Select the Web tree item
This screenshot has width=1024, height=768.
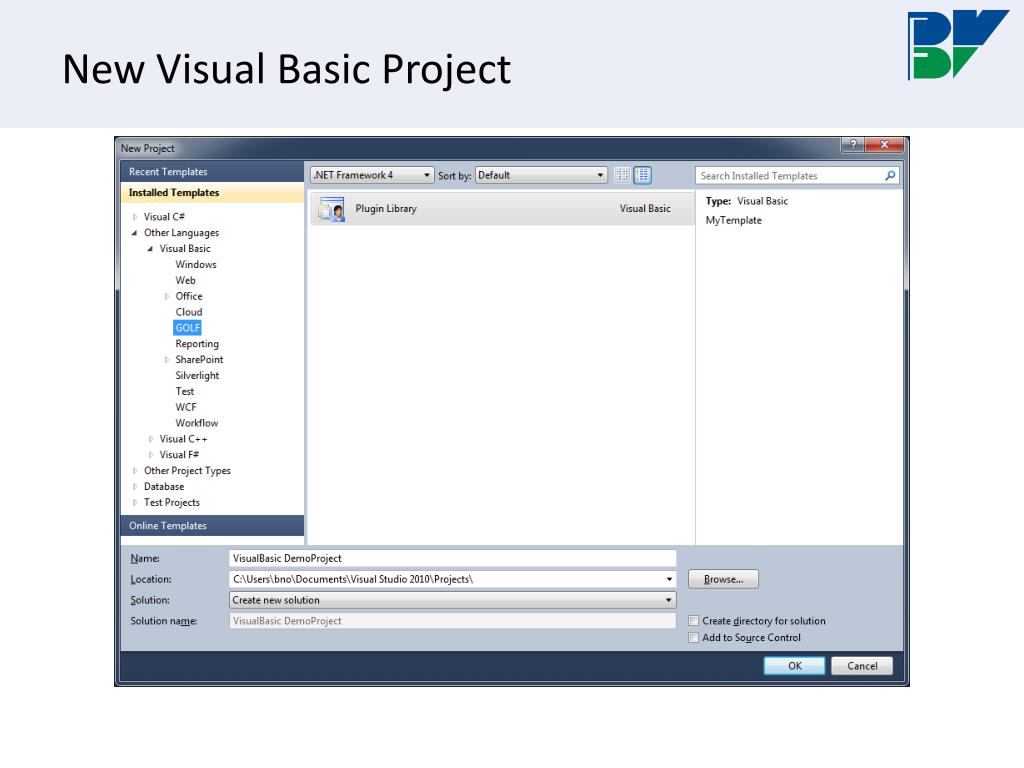coord(185,280)
